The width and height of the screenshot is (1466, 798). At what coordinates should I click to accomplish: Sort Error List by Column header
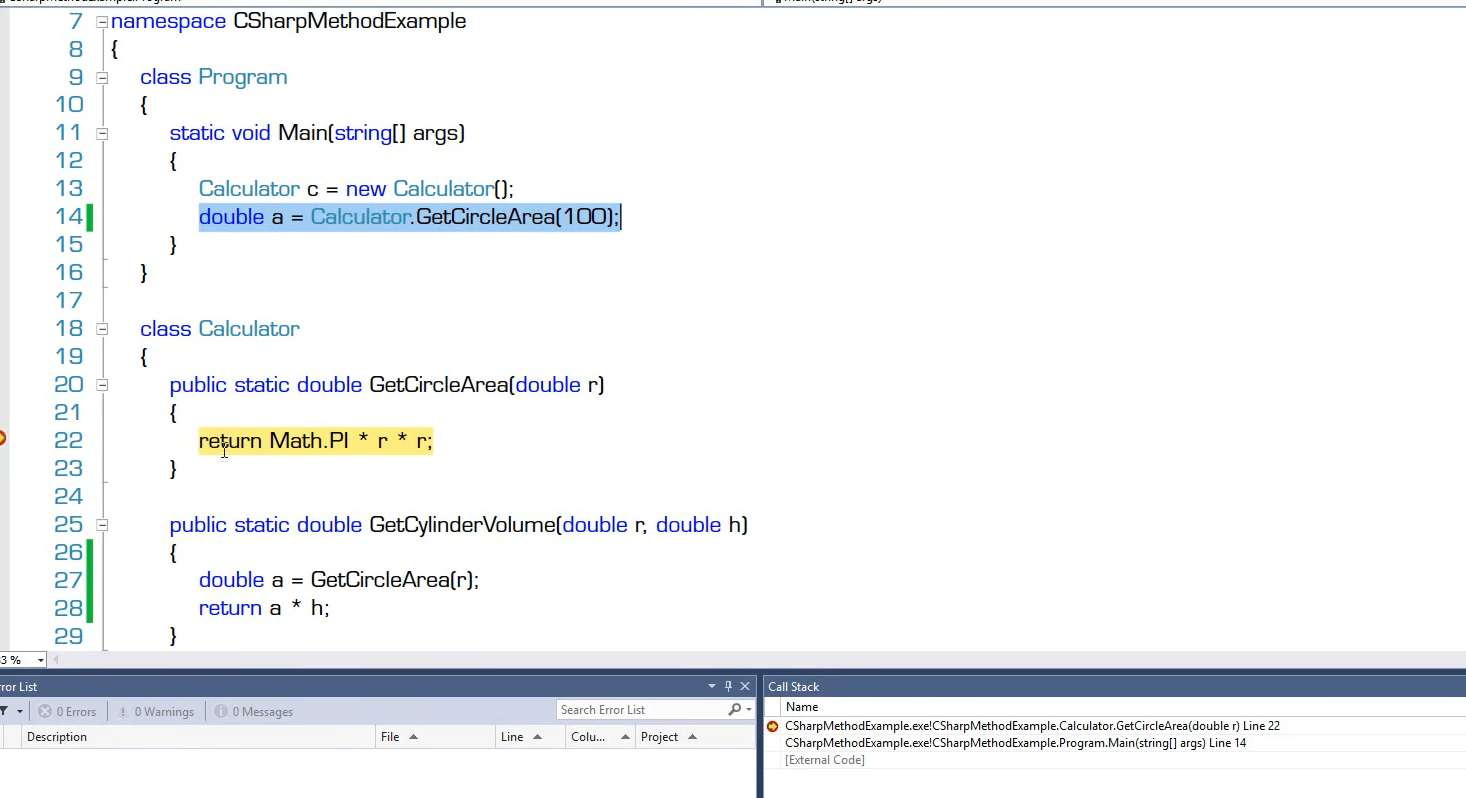[600, 737]
